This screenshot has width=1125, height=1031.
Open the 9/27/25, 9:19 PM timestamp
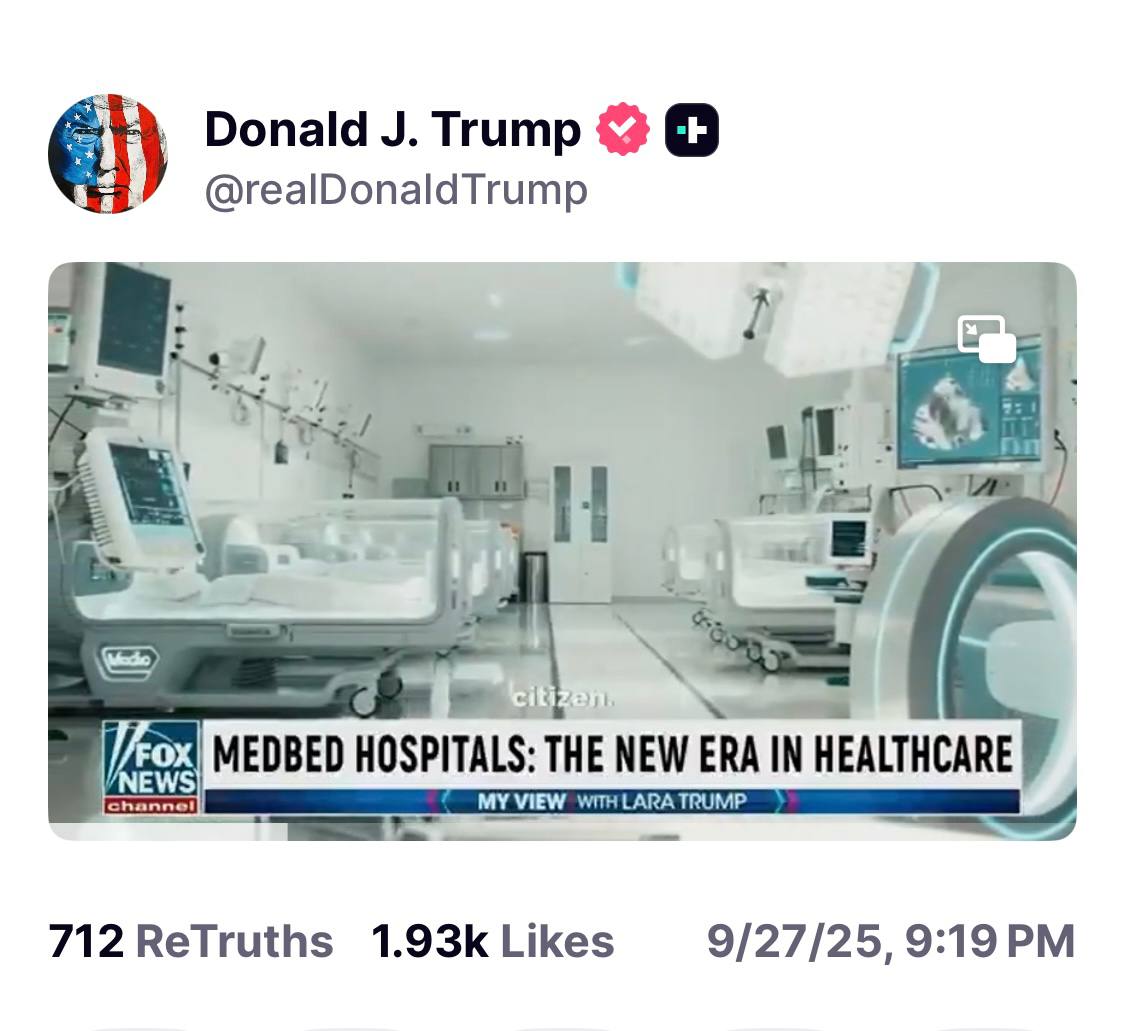(890, 941)
